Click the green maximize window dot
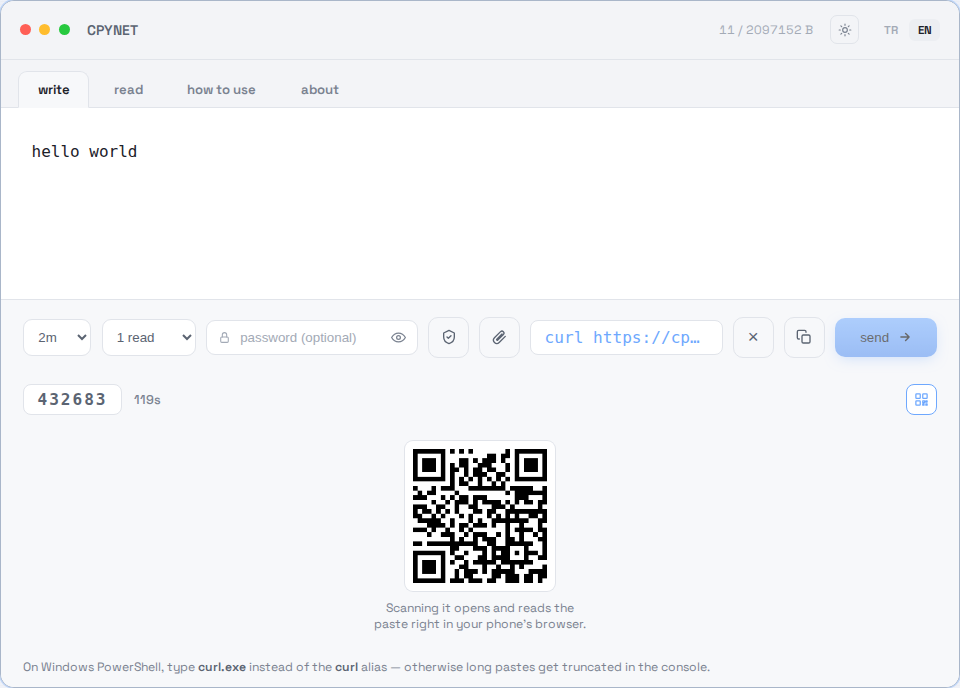Image resolution: width=960 pixels, height=688 pixels. point(64,30)
